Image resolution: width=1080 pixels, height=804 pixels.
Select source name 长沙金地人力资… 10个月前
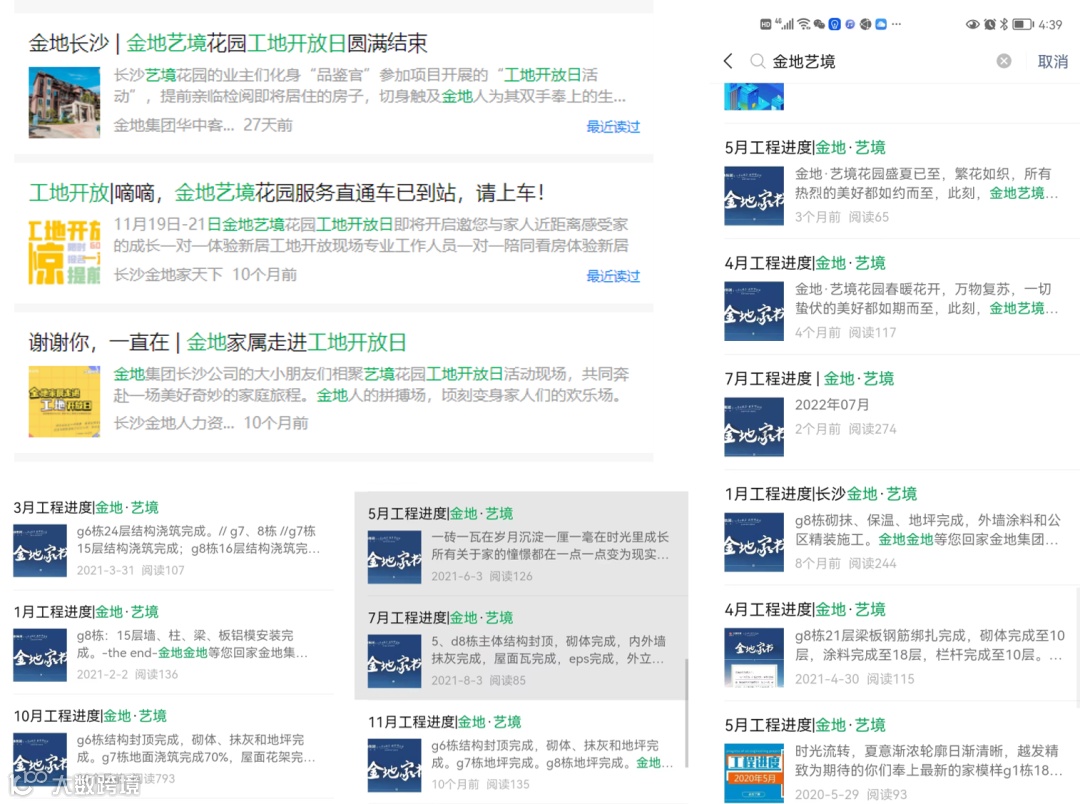211,422
